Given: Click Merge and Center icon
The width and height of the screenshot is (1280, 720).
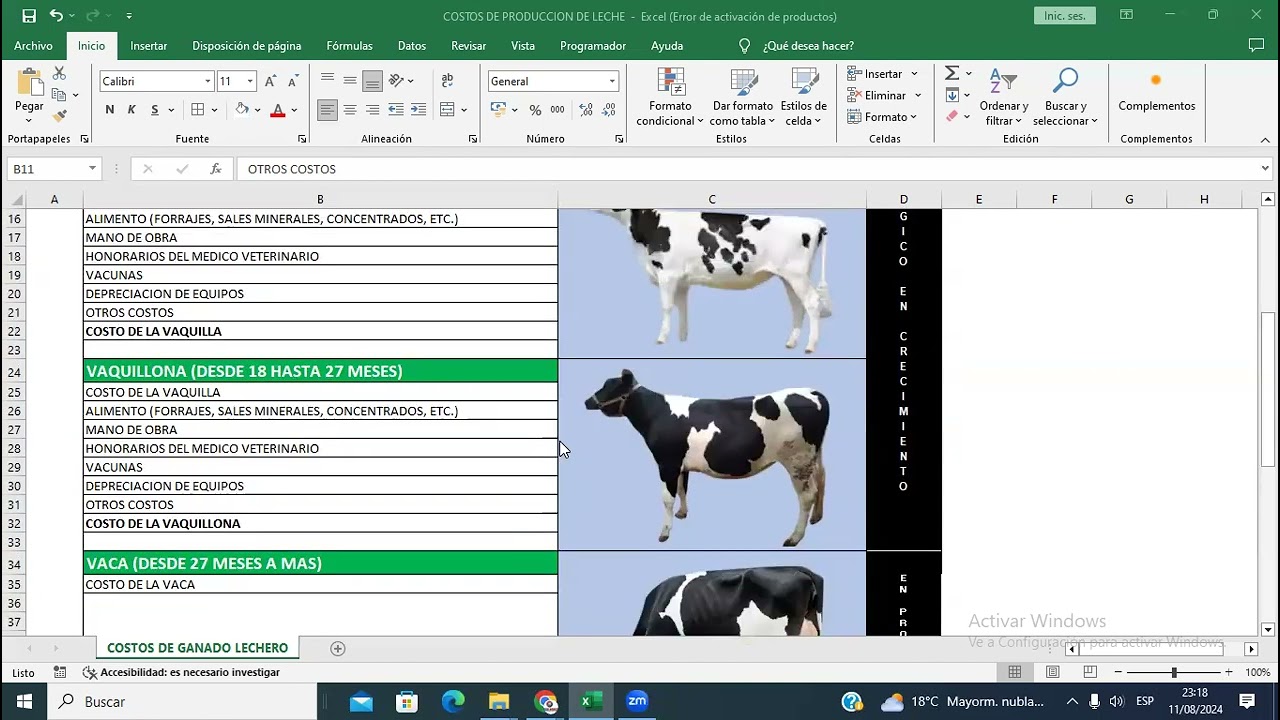Looking at the screenshot, I should [447, 110].
